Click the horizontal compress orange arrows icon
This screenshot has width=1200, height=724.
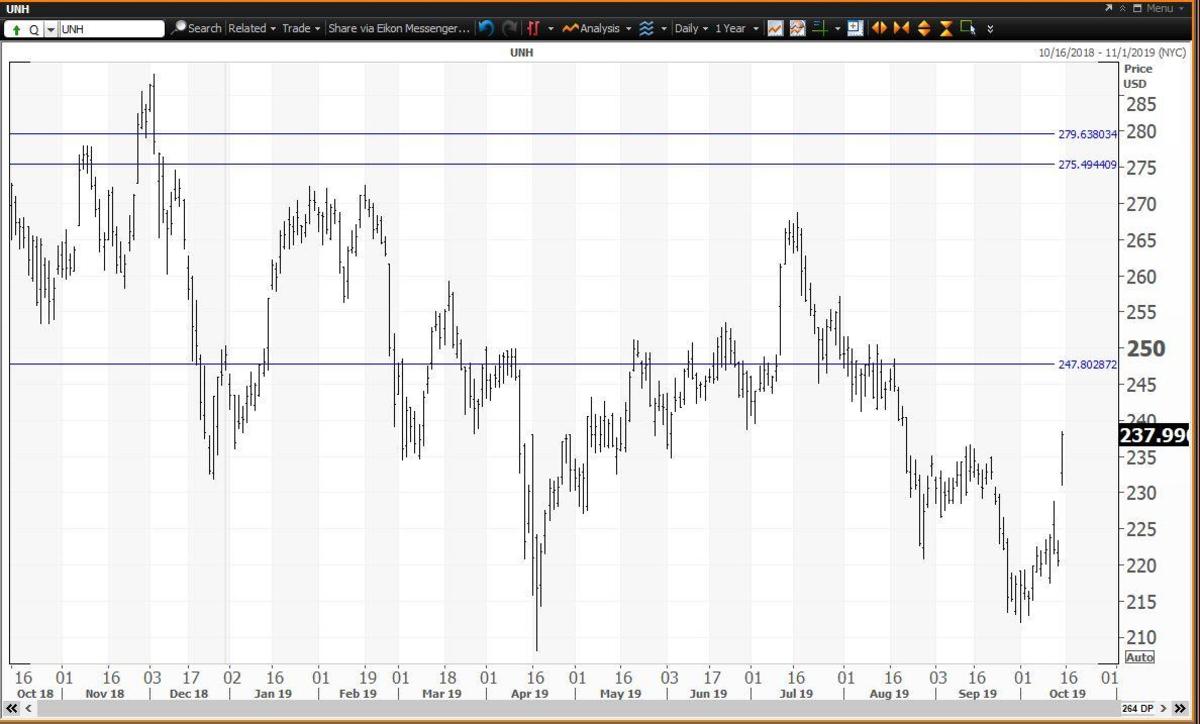[902, 28]
